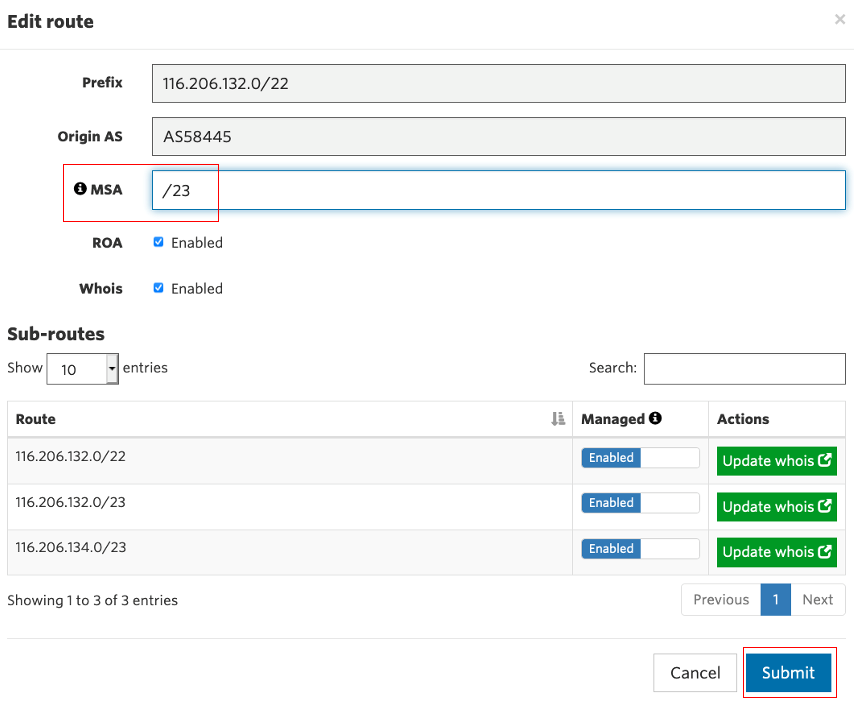Image resolution: width=854 pixels, height=704 pixels.
Task: Click the Managed column info icon
Action: [655, 418]
